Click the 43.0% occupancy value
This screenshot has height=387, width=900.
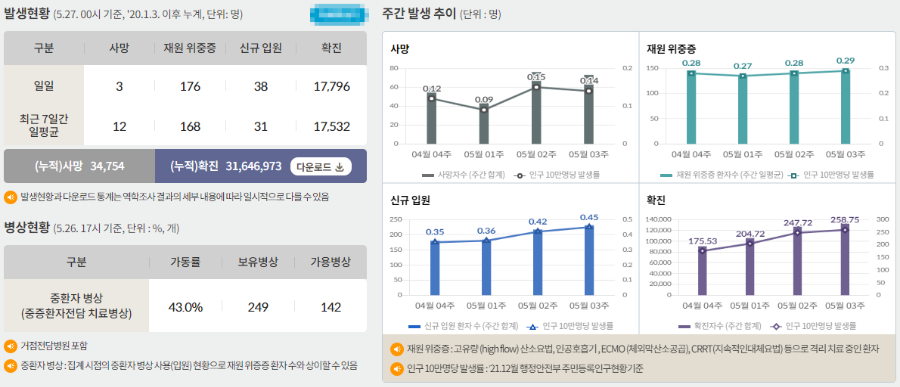(185, 307)
